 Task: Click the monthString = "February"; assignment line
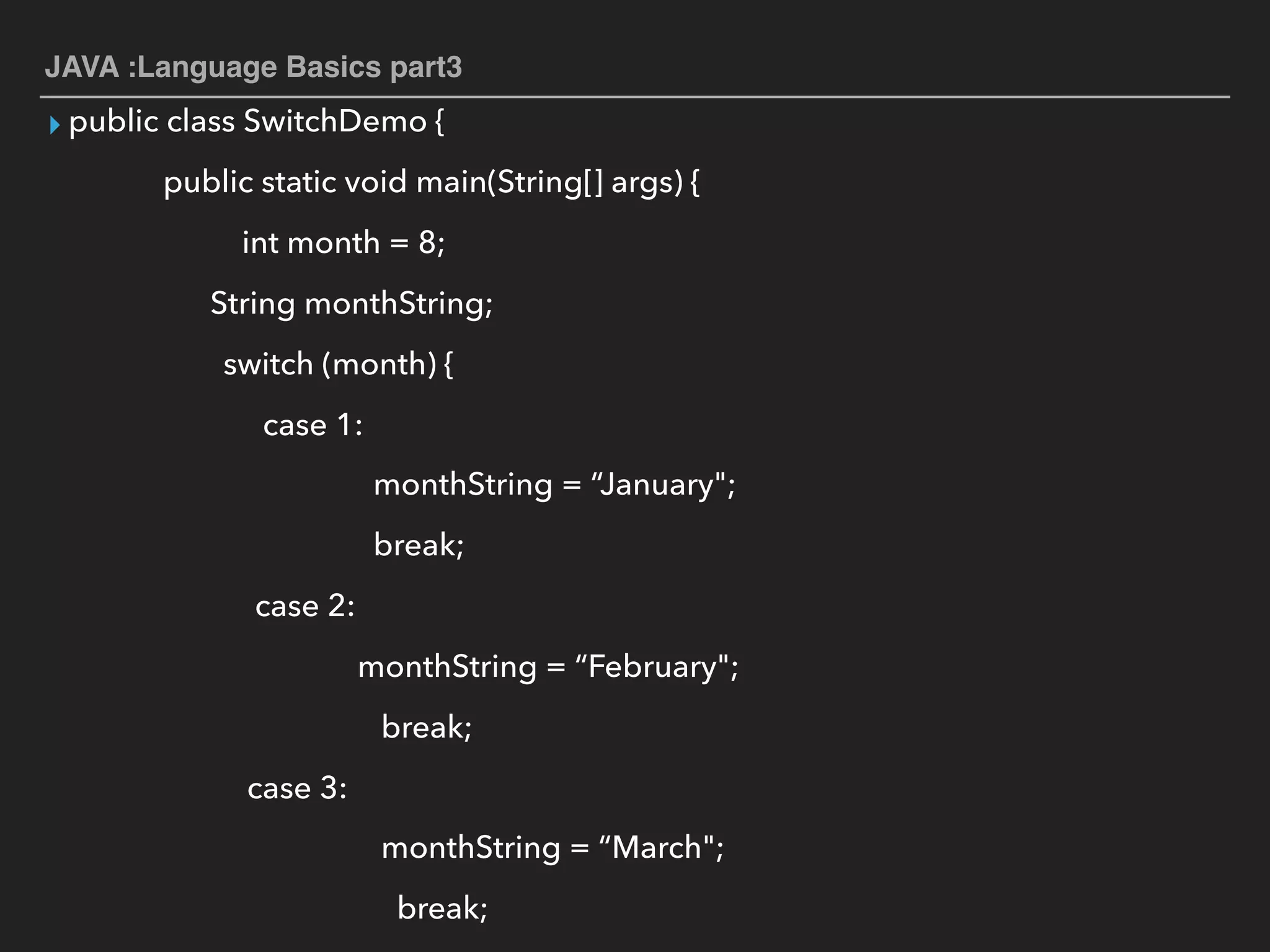548,667
